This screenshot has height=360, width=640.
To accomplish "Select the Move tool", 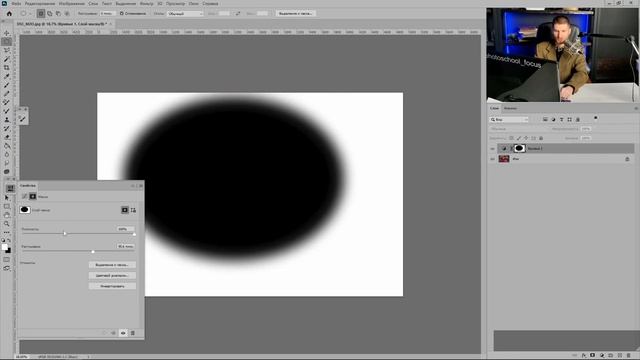I will coord(7,33).
